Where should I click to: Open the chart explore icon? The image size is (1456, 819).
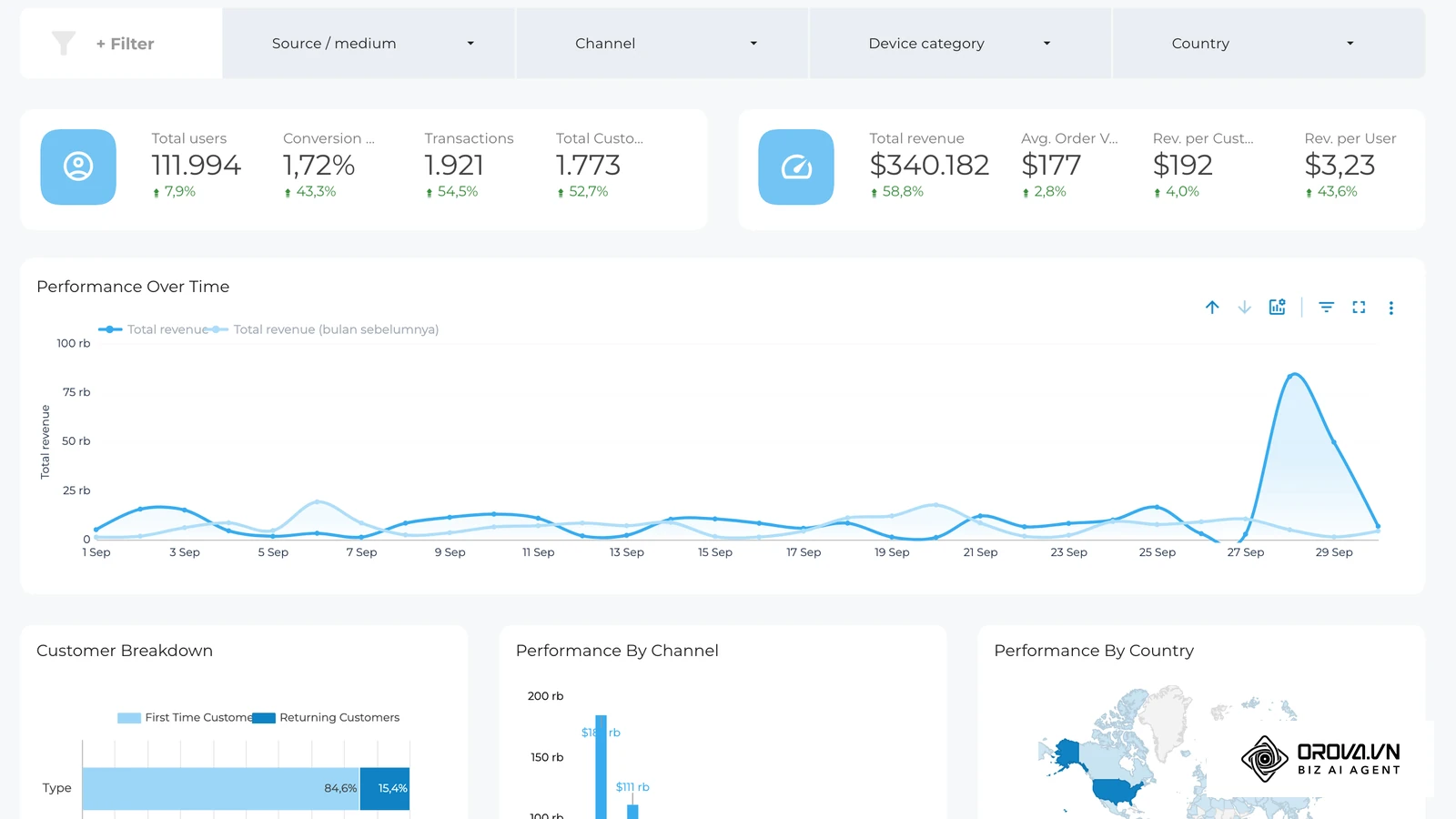[x=1278, y=307]
